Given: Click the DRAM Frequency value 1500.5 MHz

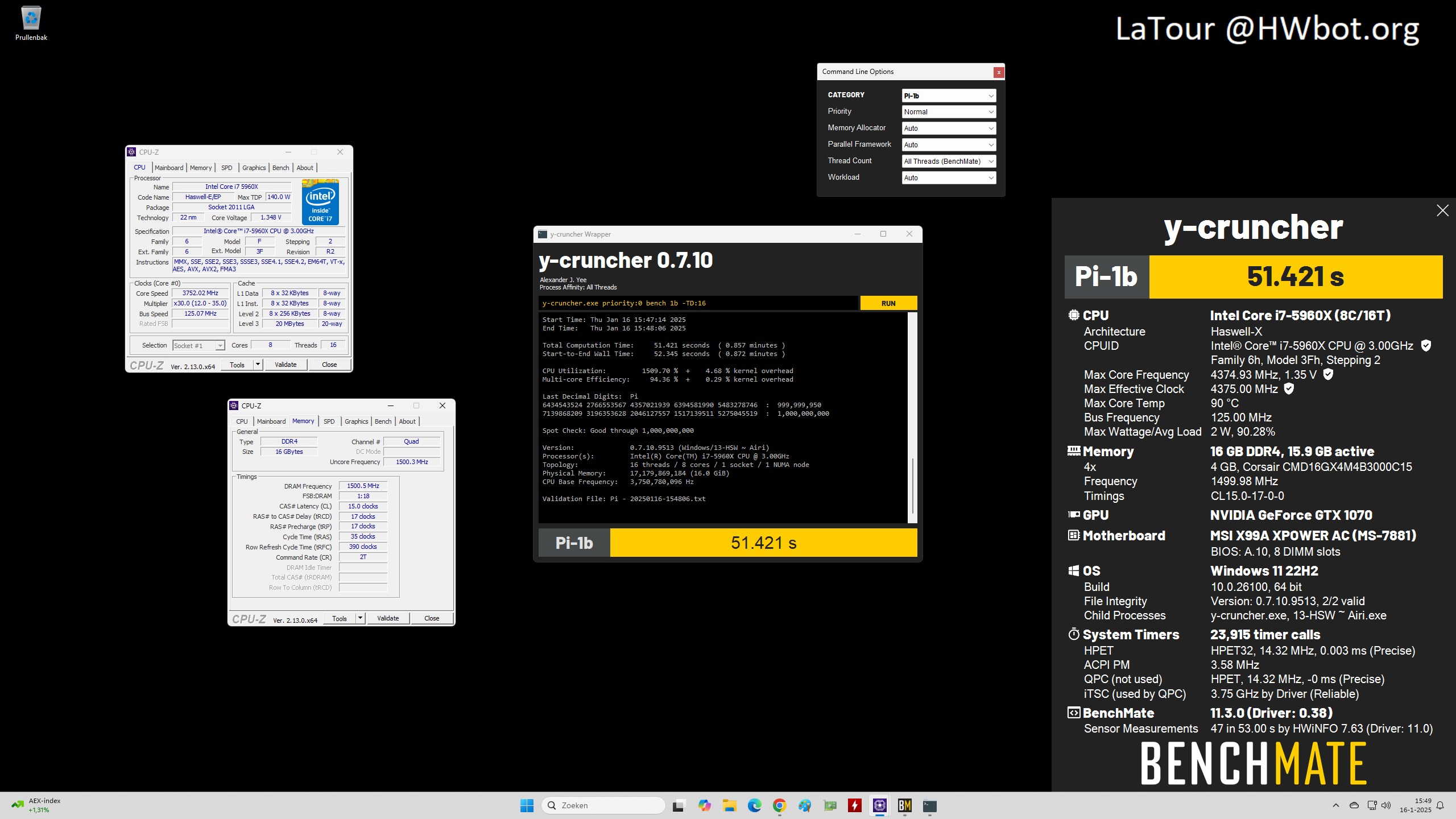Looking at the screenshot, I should point(363,486).
